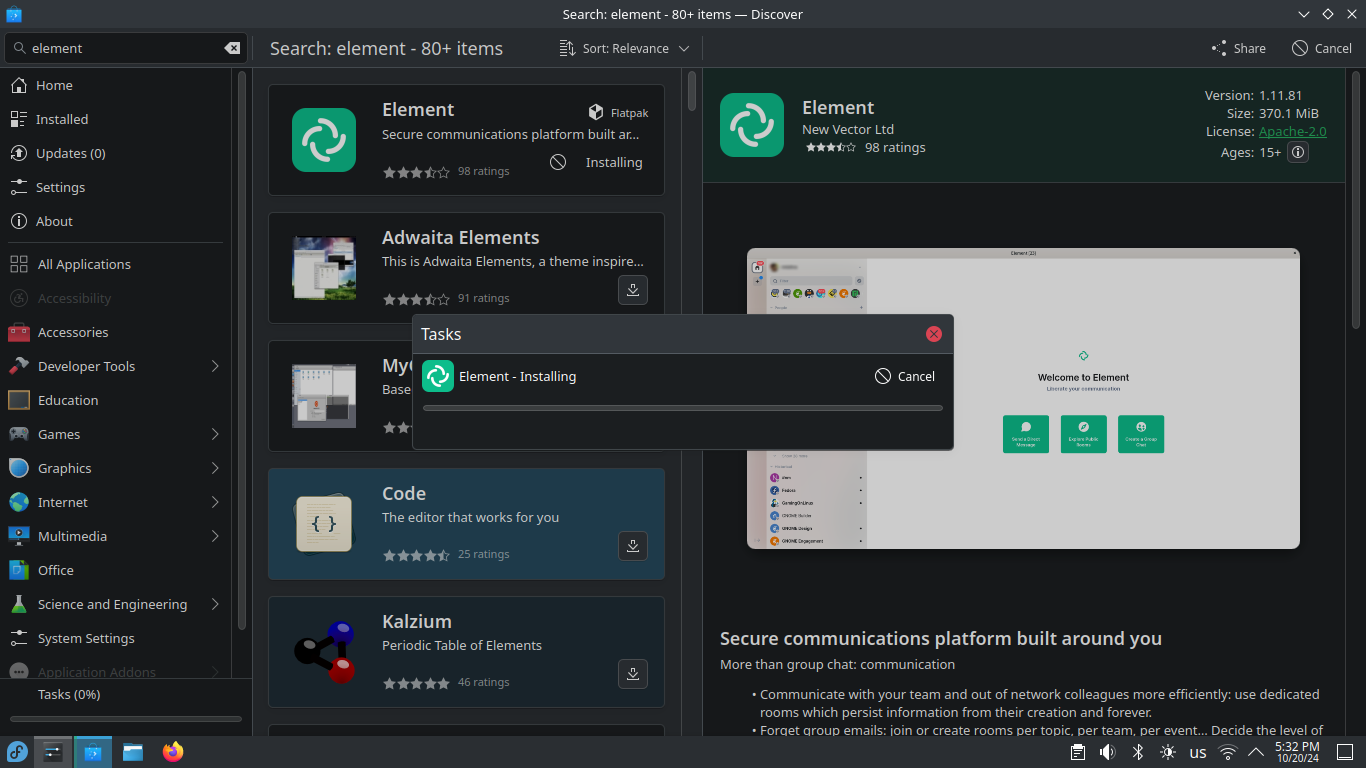Select the Accessories category
Screen dimensions: 1366x768
[116, 332]
